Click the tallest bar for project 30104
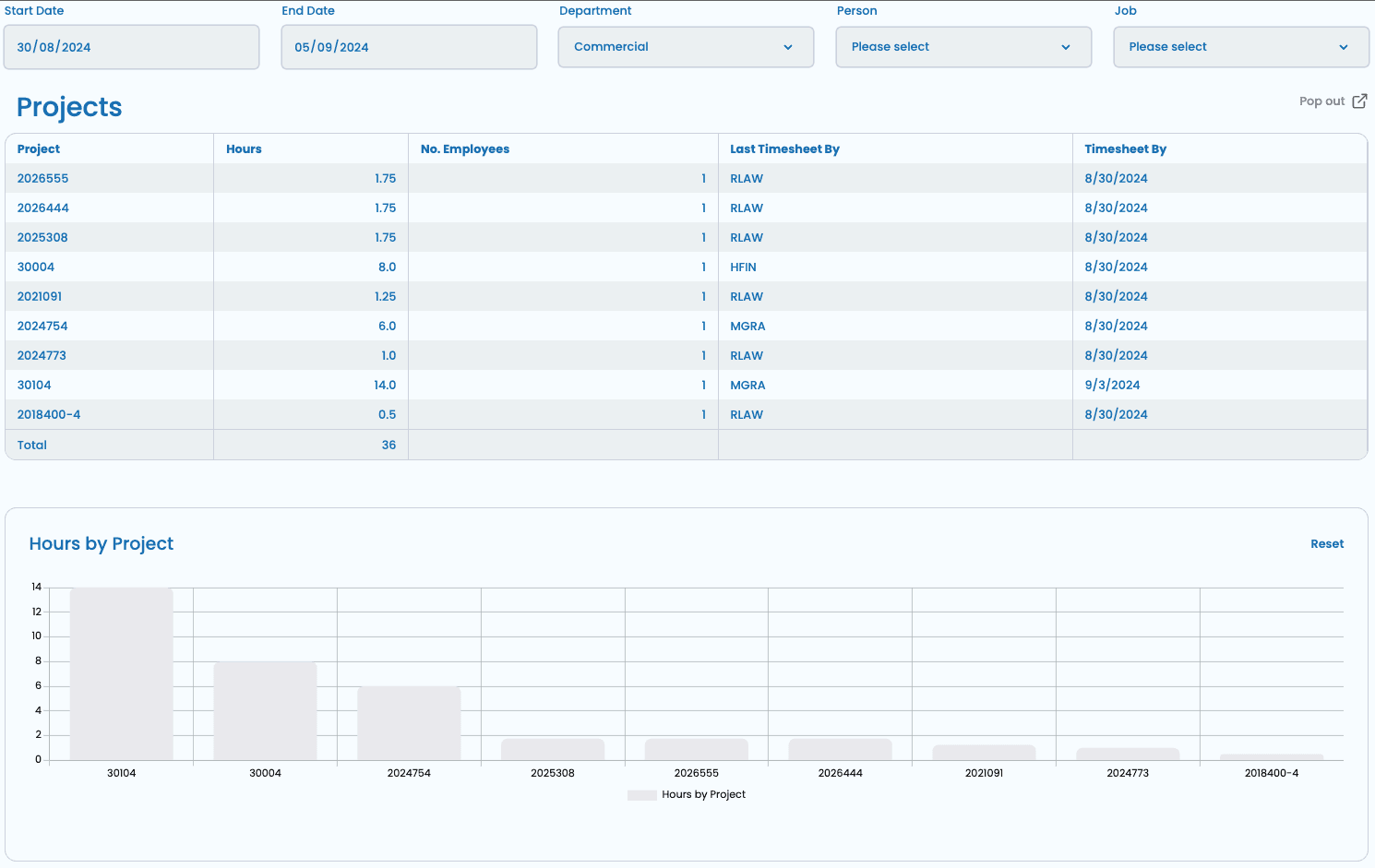 click(x=121, y=673)
